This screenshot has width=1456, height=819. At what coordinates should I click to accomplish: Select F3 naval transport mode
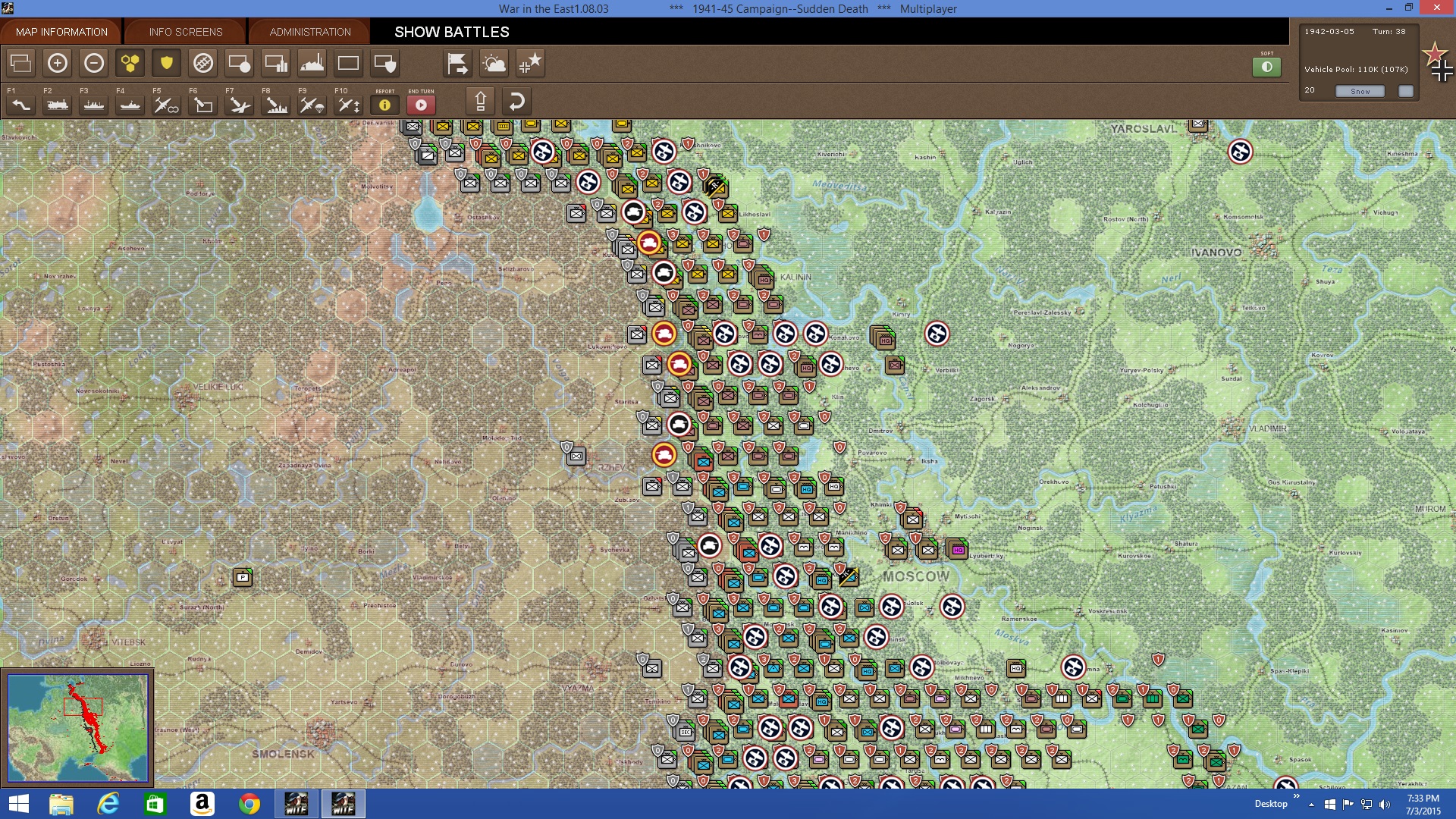94,105
